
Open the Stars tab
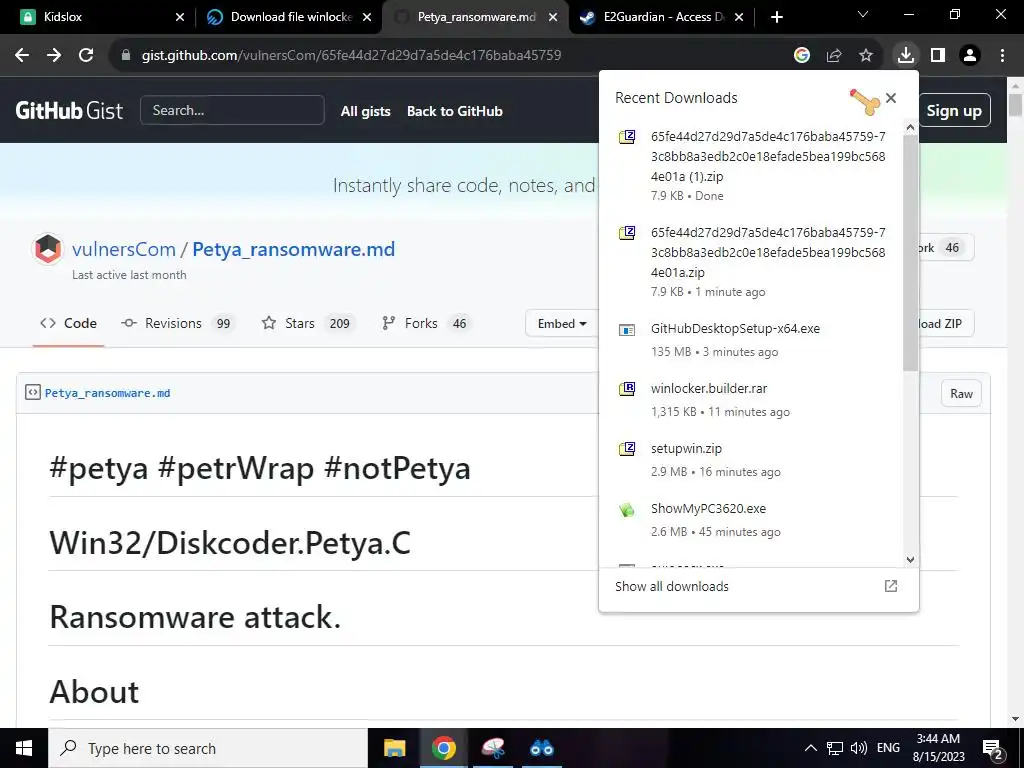coord(308,323)
